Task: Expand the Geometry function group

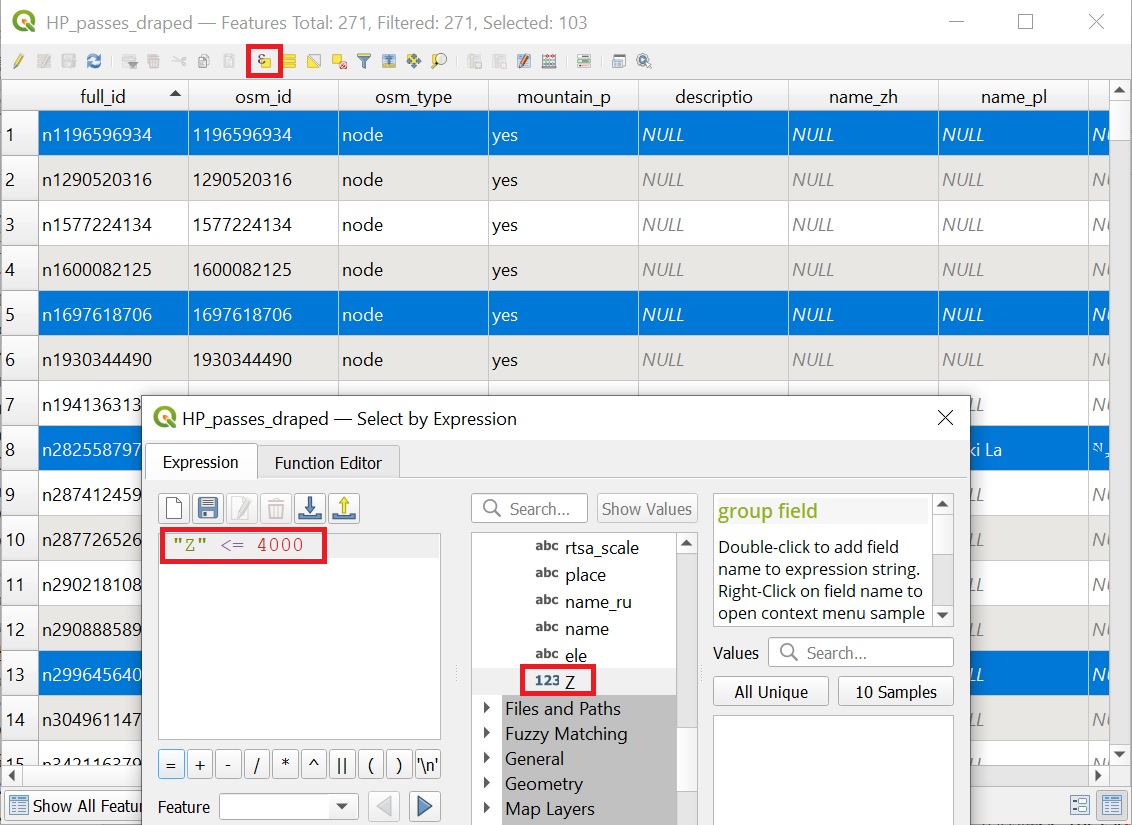Action: point(487,784)
